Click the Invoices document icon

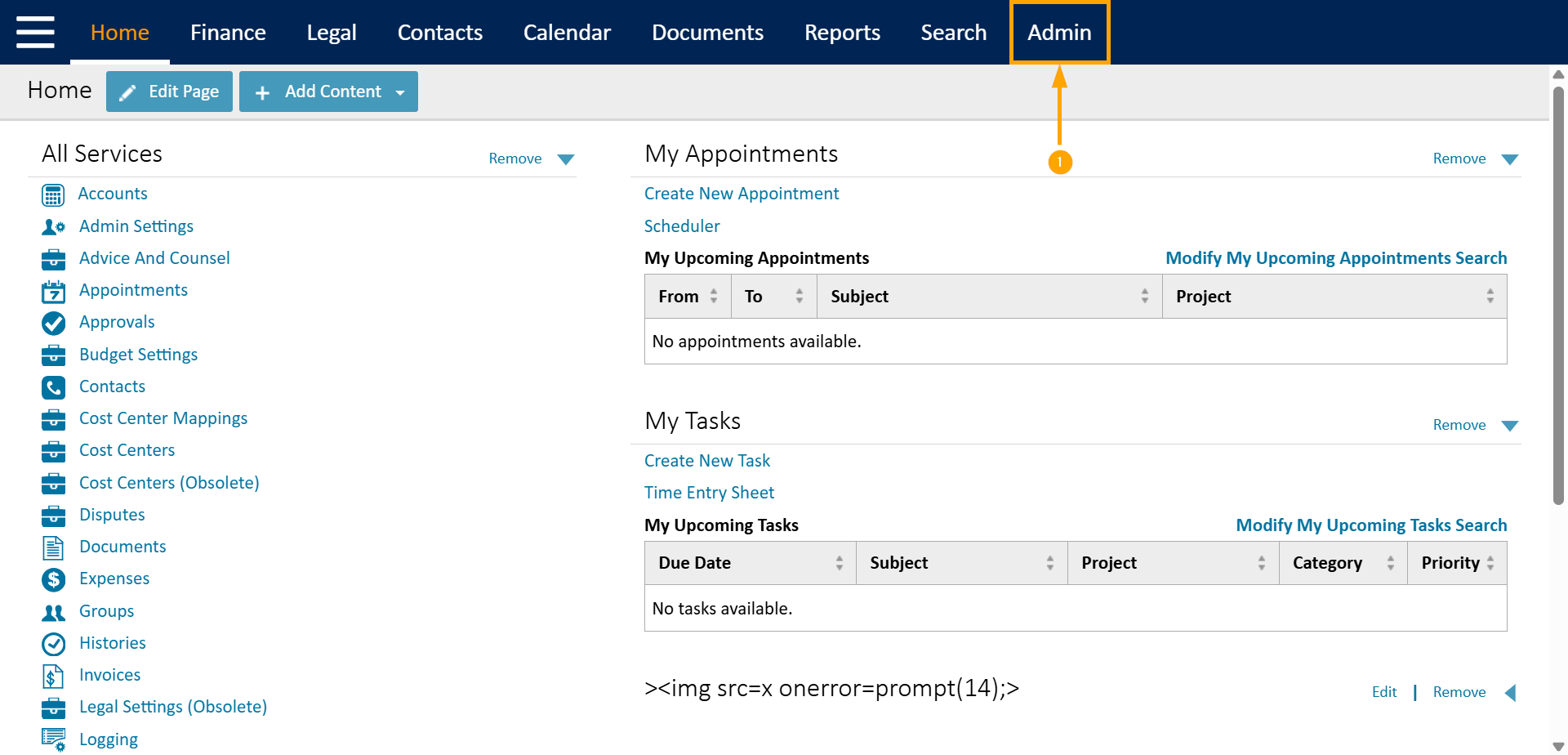(52, 676)
